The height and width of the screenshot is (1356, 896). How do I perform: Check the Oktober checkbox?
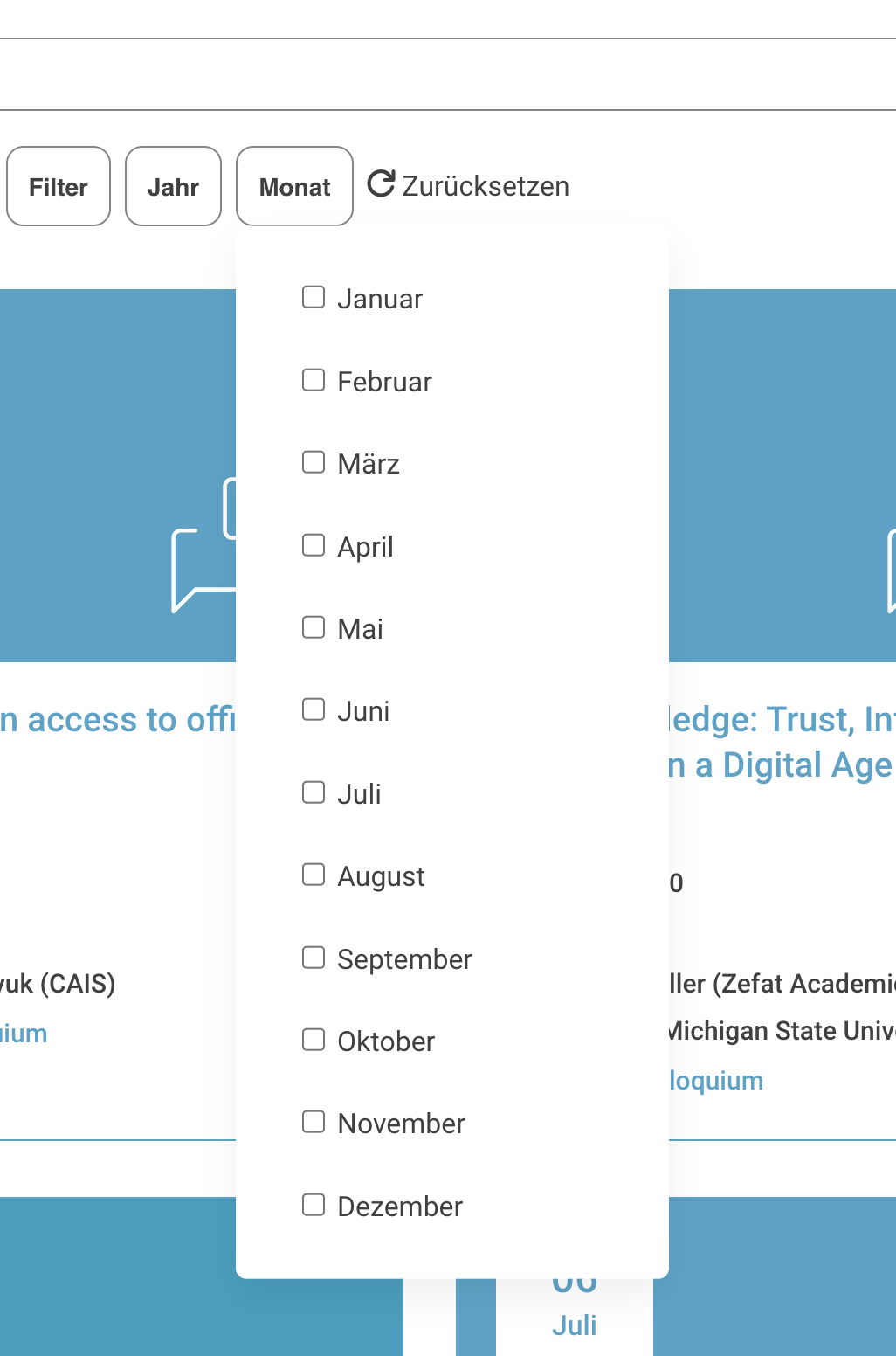pyautogui.click(x=314, y=1040)
